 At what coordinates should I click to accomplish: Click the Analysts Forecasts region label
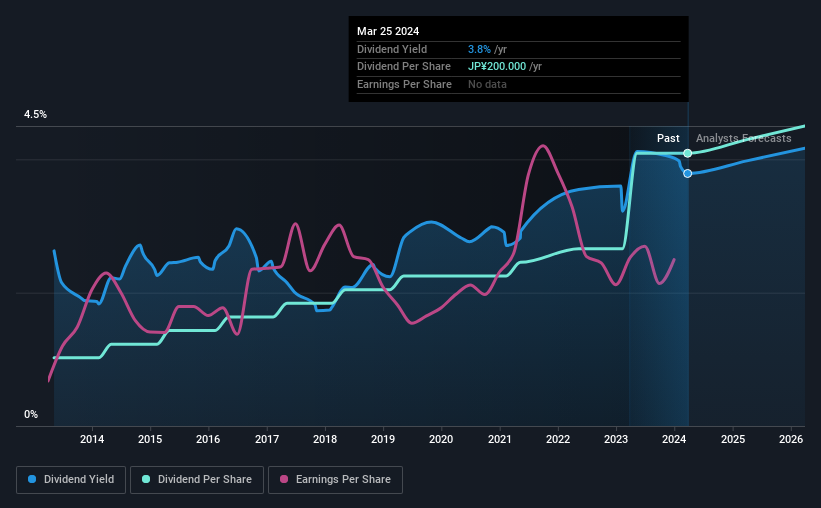(x=744, y=138)
